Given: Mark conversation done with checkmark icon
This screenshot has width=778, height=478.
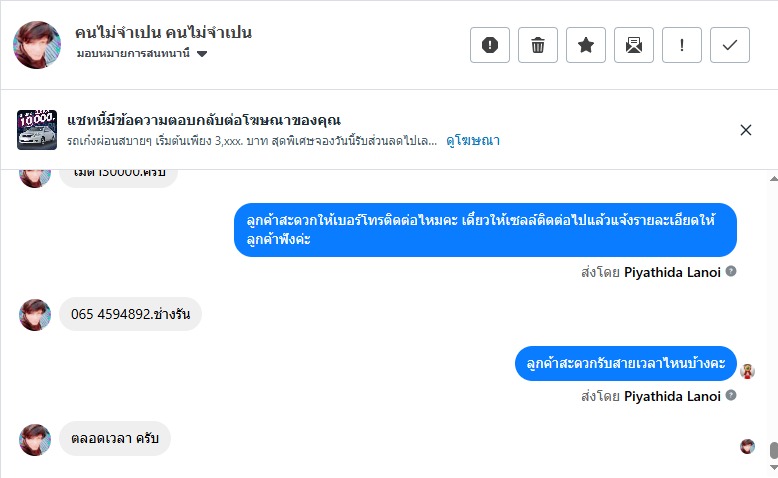Looking at the screenshot, I should tap(730, 45).
